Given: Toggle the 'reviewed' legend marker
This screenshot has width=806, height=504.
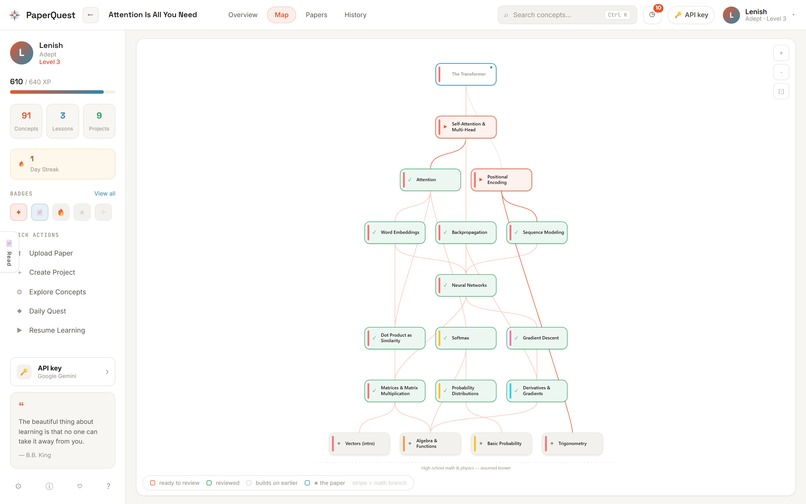Looking at the screenshot, I should coord(209,483).
